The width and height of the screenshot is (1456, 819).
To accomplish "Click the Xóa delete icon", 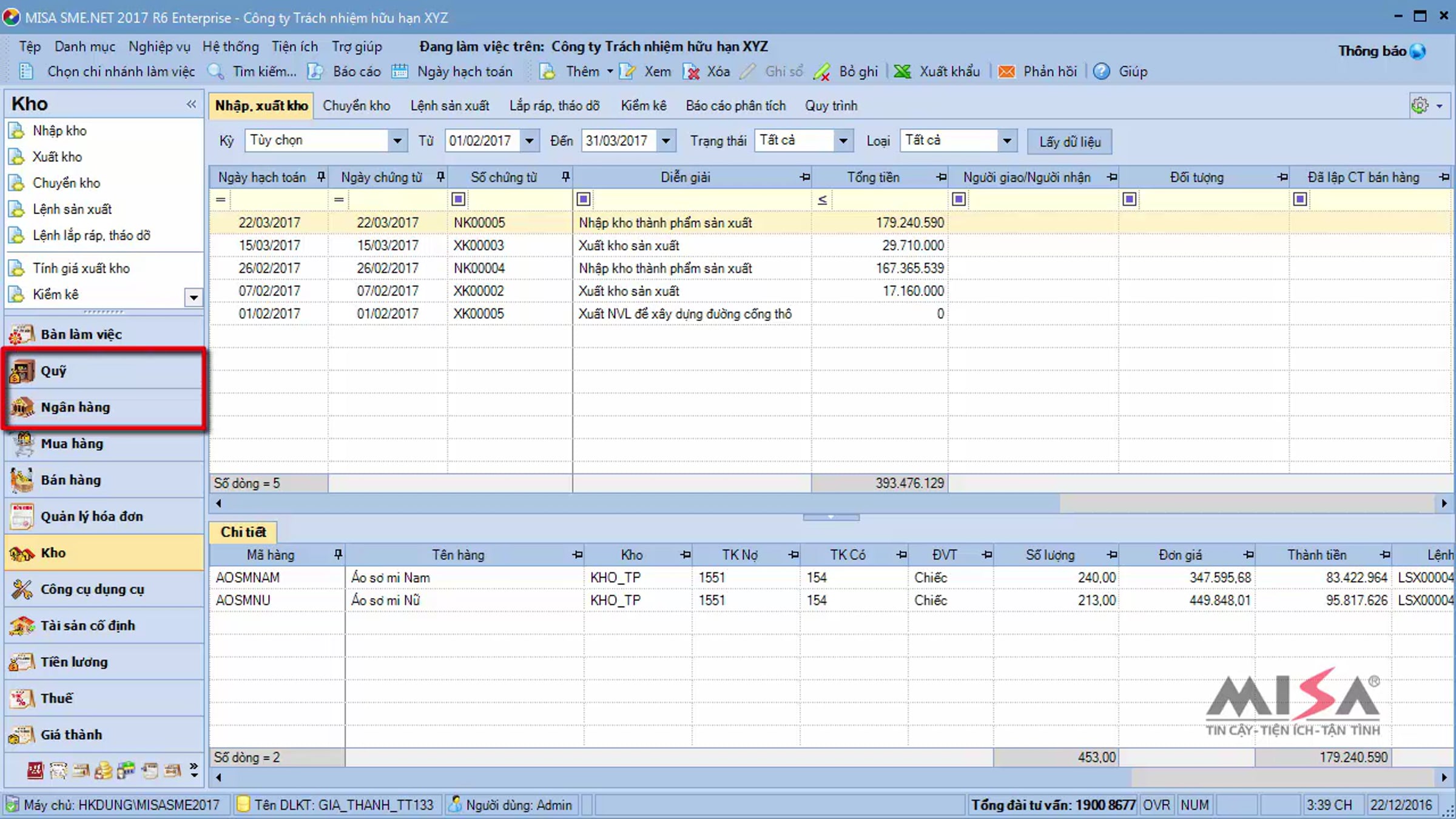I will [x=691, y=72].
